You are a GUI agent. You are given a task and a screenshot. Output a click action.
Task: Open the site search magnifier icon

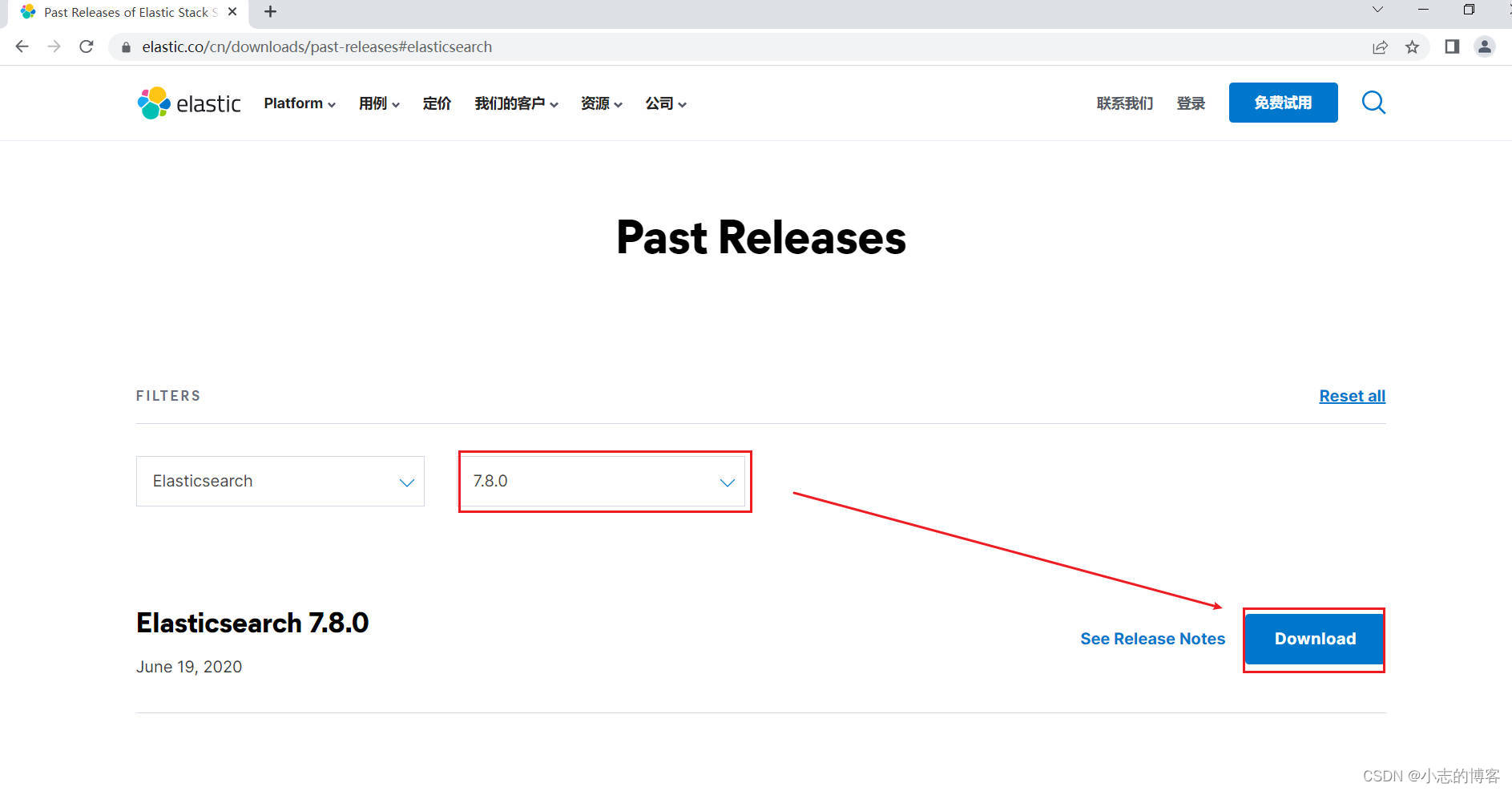coord(1373,103)
